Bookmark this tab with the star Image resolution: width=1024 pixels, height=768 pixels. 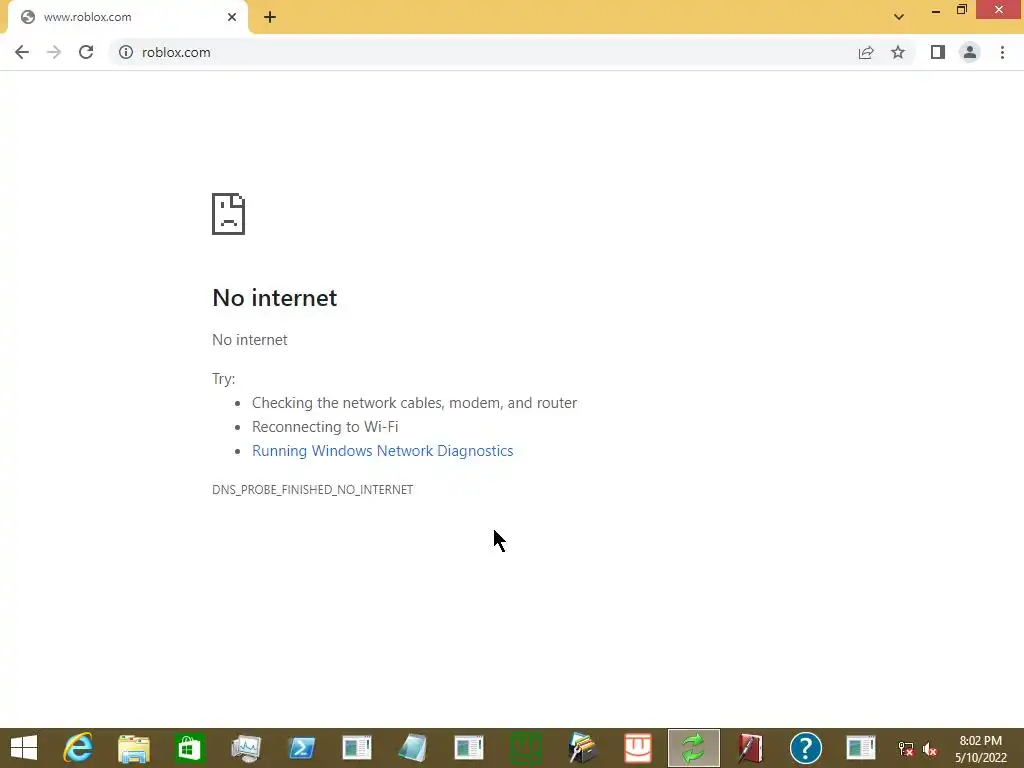click(898, 52)
